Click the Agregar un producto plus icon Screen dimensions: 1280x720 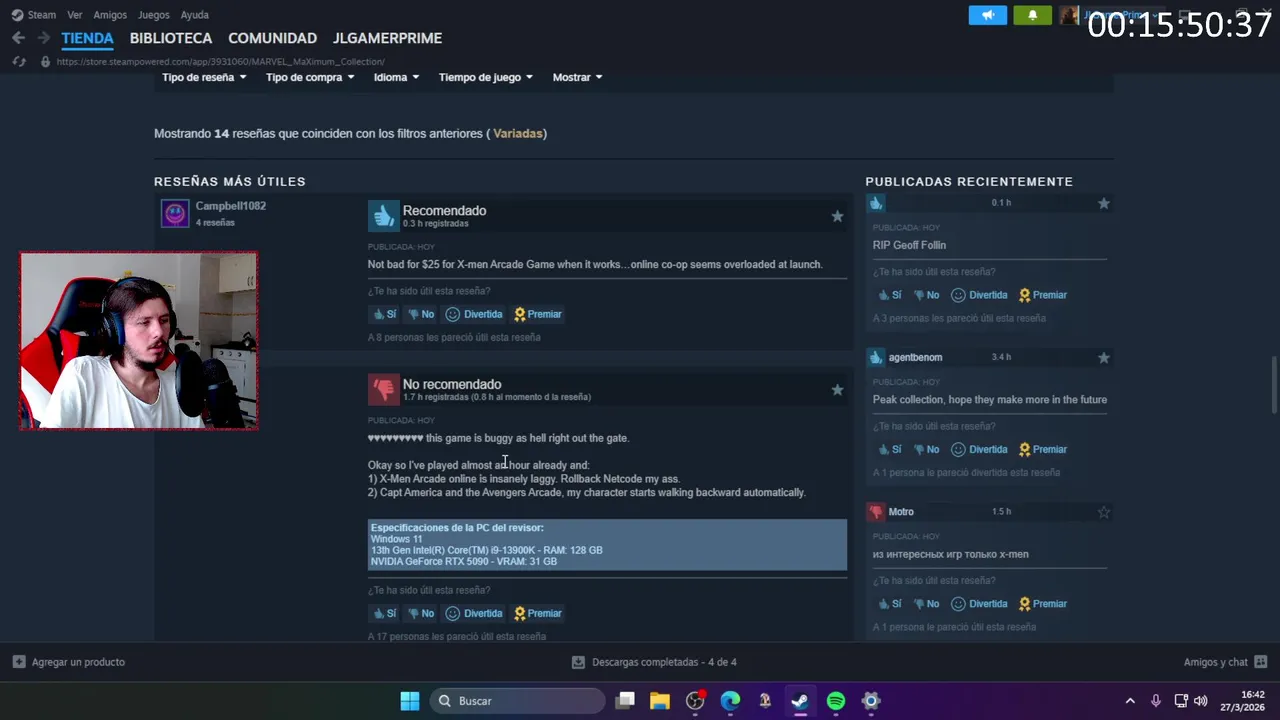(x=19, y=662)
